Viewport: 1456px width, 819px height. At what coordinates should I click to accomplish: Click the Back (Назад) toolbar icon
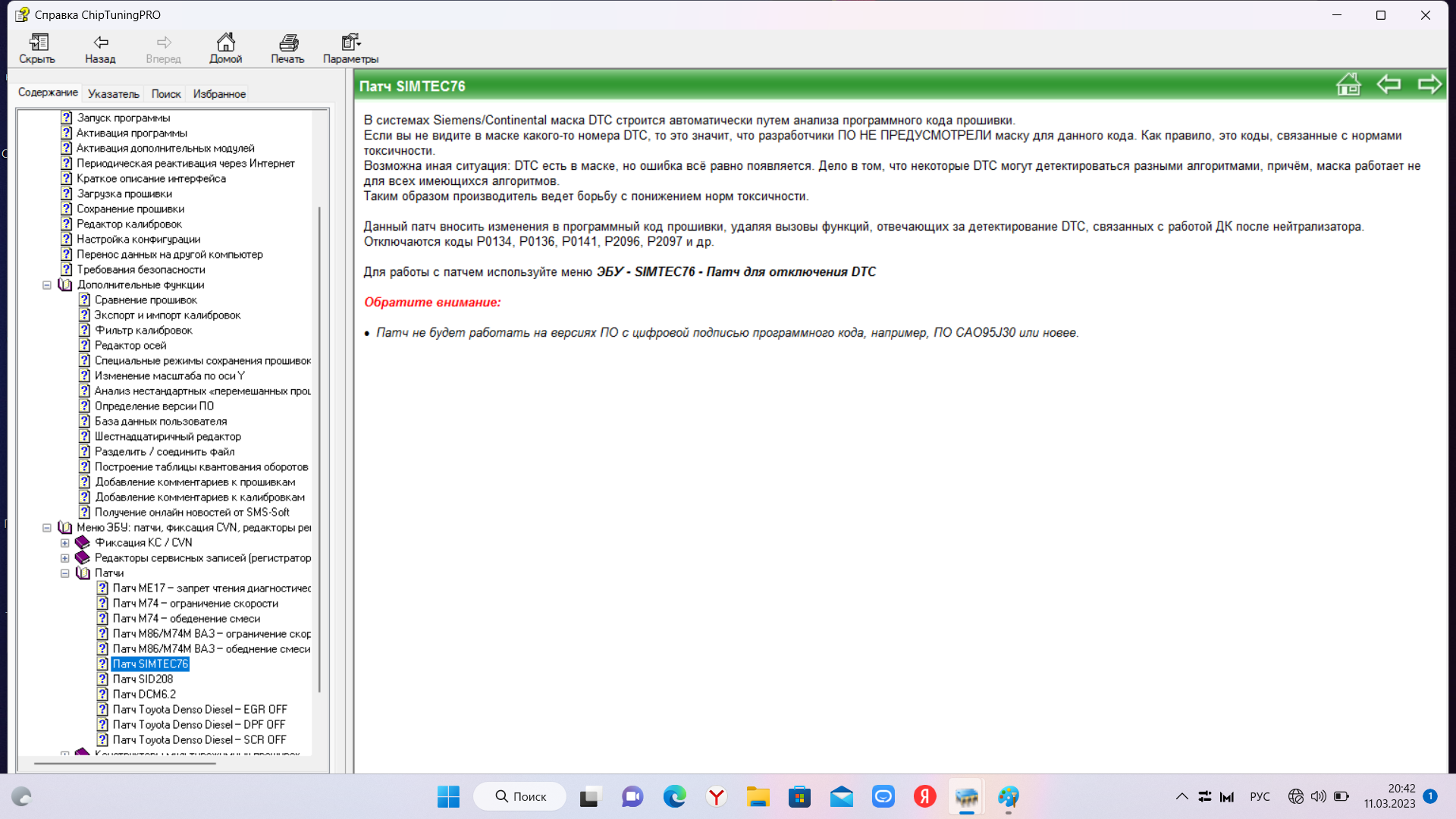[100, 48]
